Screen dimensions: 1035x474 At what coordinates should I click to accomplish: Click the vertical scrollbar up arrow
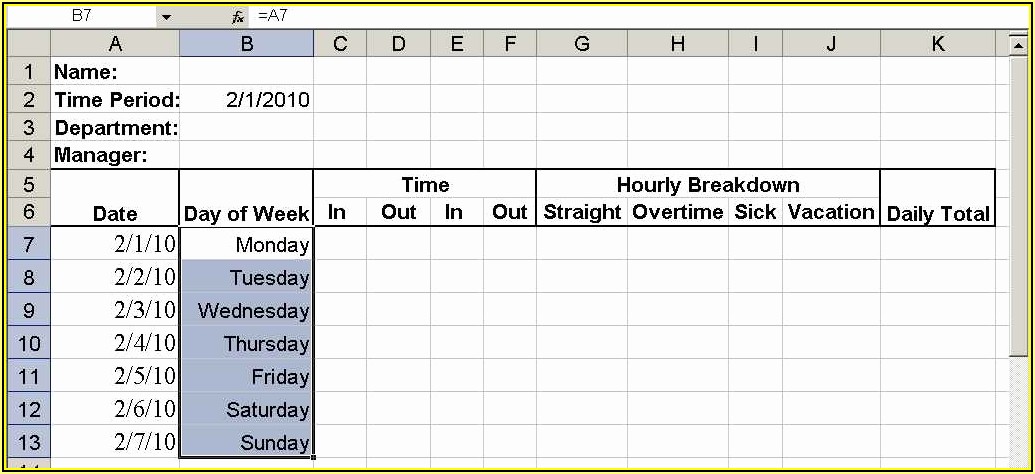pos(1017,46)
